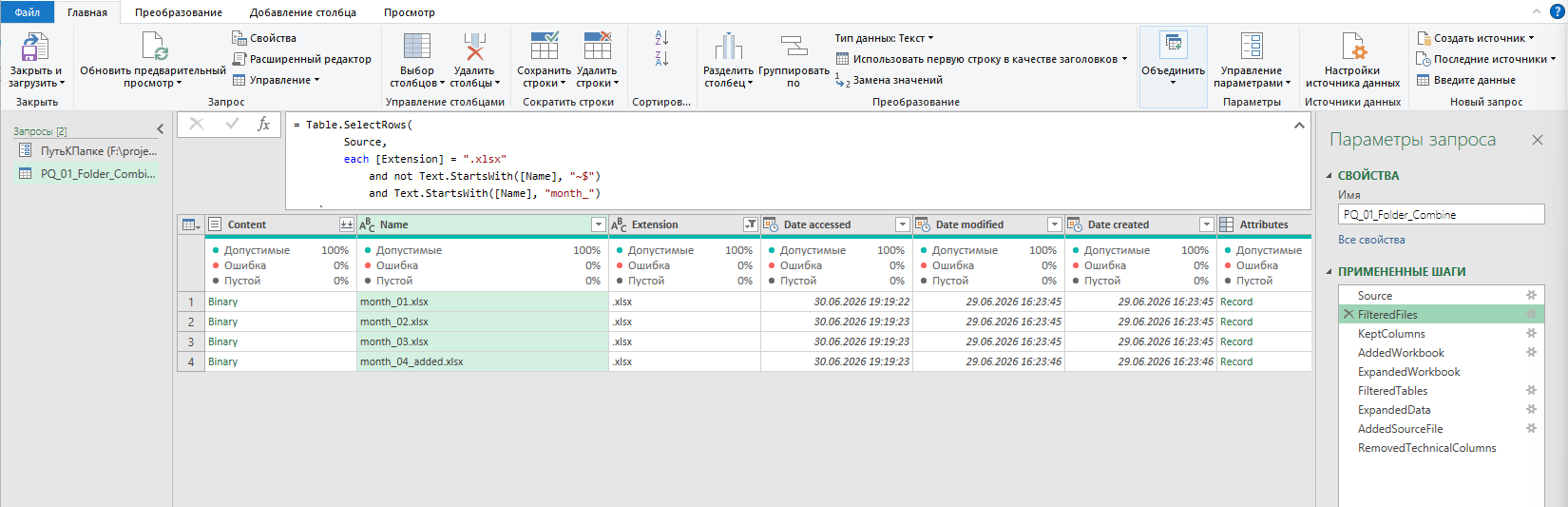Sort descending with the Z-A icon
Viewport: 1568px width, 507px height.
click(661, 58)
